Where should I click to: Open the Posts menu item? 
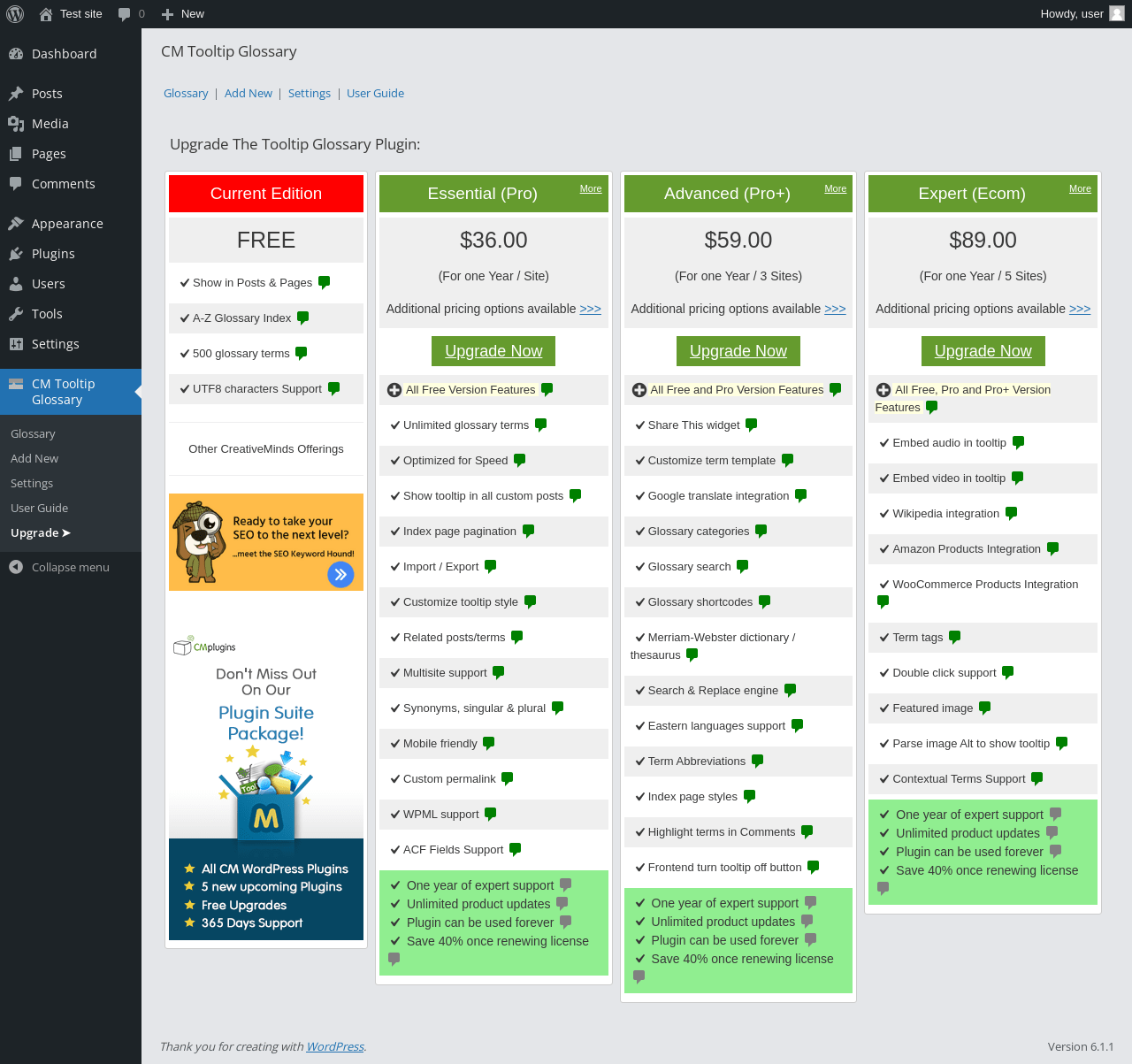pos(71,94)
